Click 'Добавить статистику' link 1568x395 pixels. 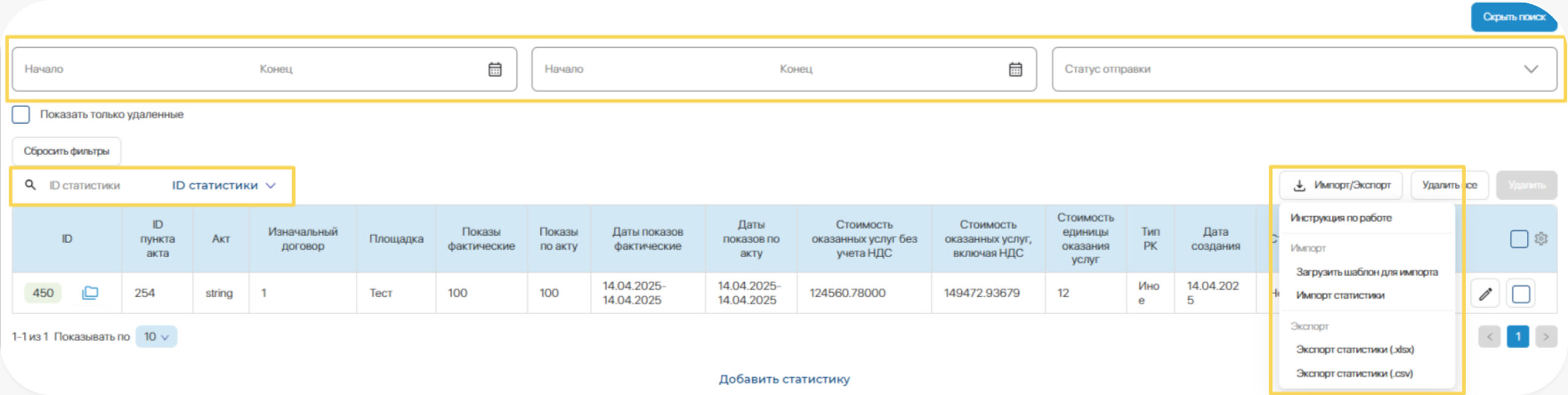(784, 379)
